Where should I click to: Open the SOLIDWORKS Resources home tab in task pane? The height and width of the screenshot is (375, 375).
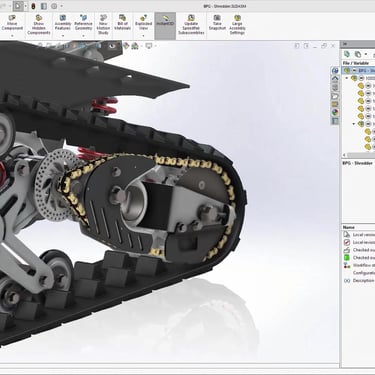tap(335, 79)
